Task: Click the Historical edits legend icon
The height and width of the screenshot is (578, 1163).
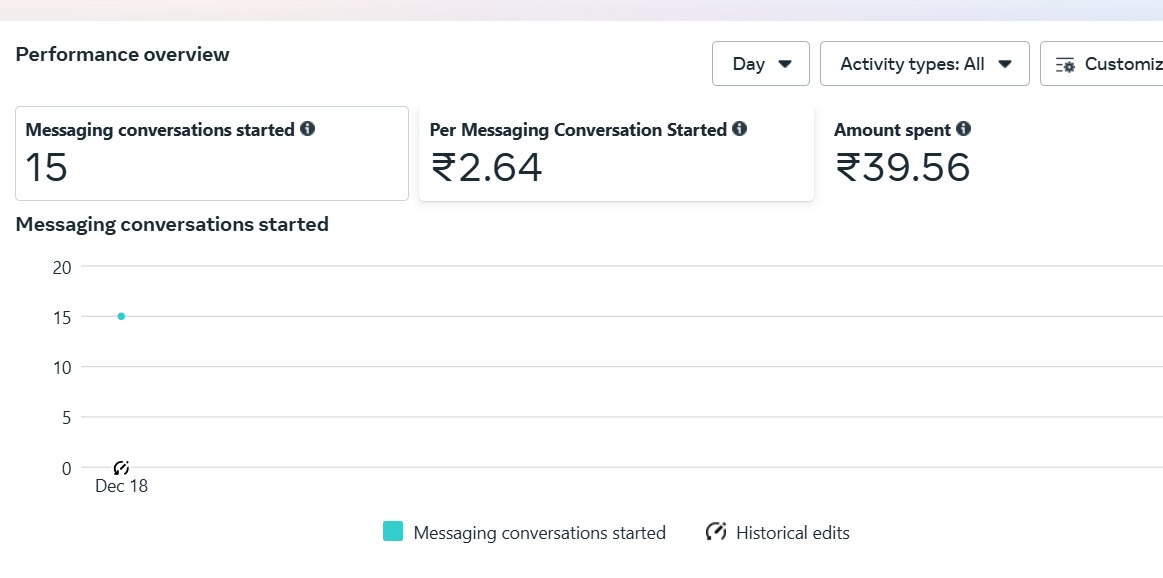Action: 716,531
